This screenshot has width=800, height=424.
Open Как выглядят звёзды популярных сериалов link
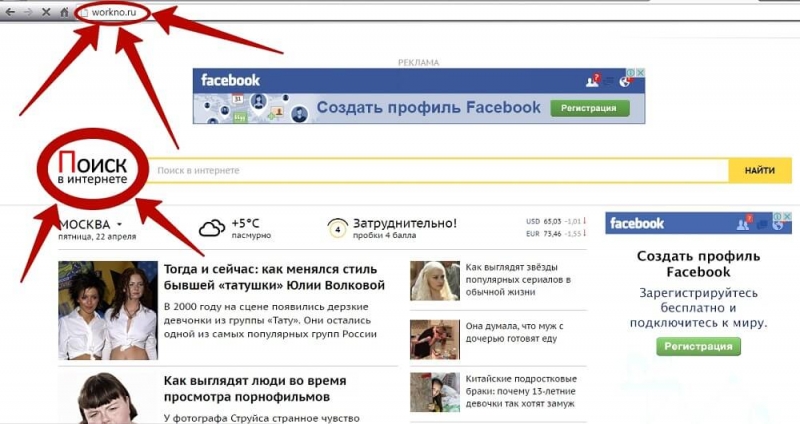point(518,280)
